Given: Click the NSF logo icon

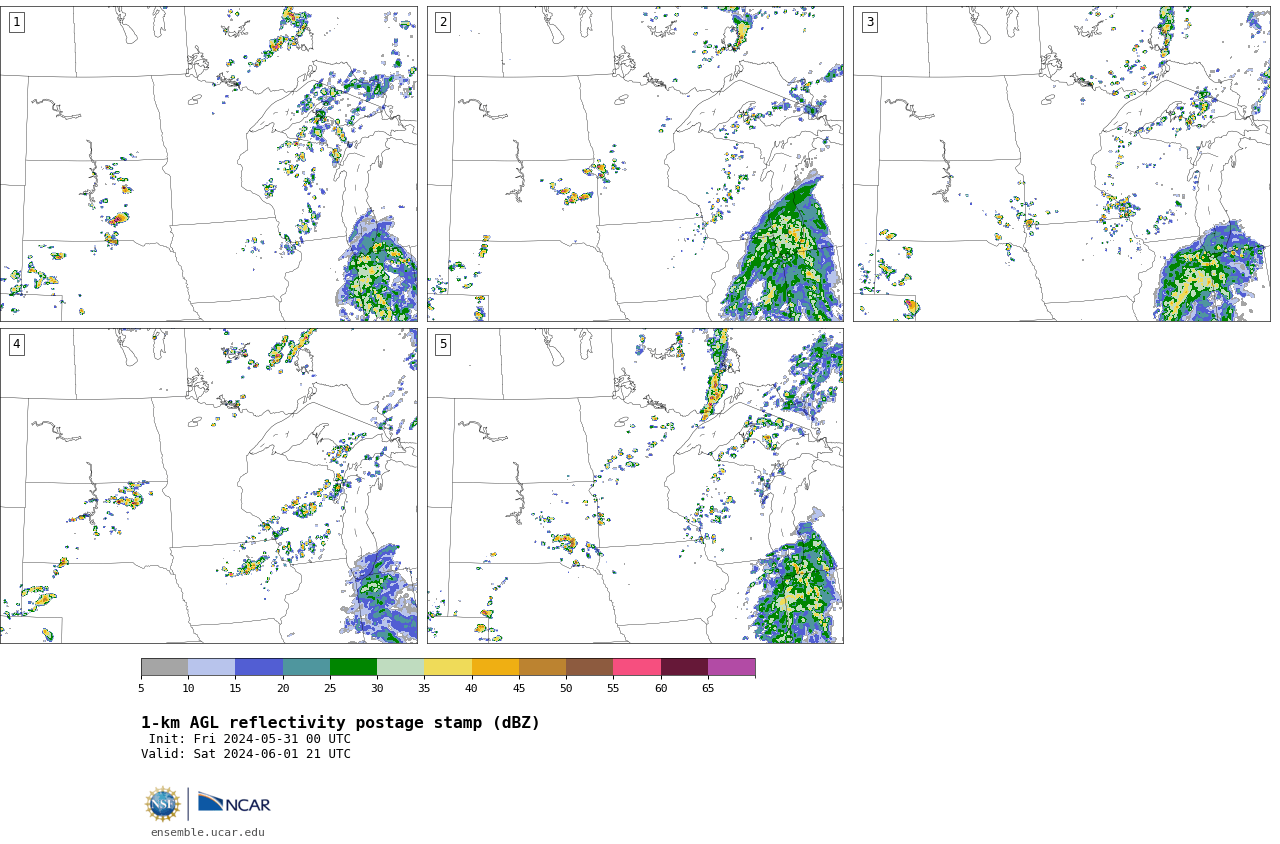Looking at the screenshot, I should pyautogui.click(x=163, y=804).
